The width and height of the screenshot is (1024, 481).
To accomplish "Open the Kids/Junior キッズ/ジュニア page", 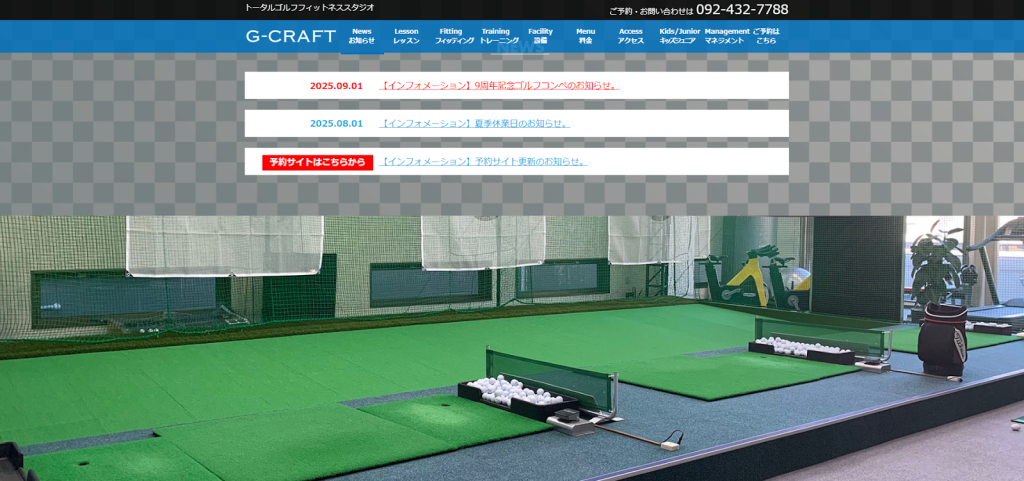I will (679, 36).
